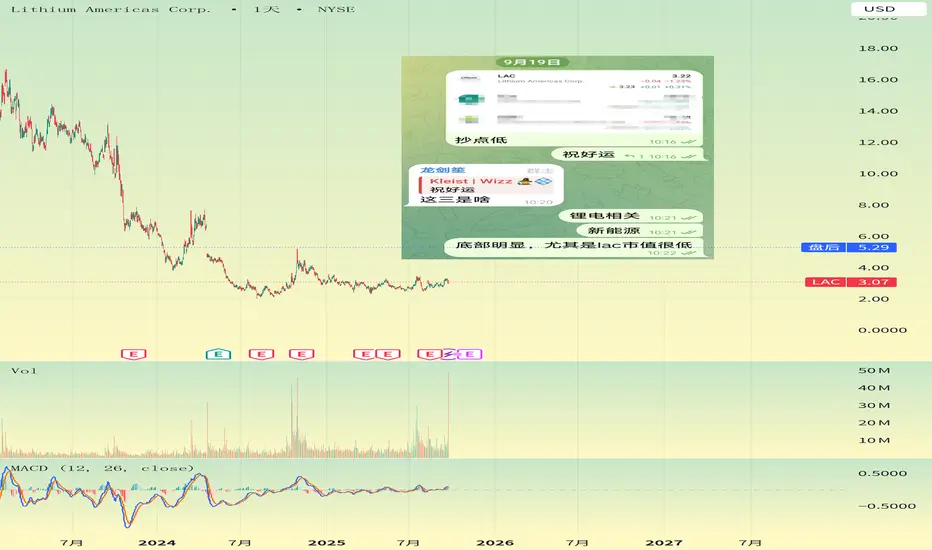Click the 0.5000 MACD axis label
Image resolution: width=932 pixels, height=550 pixels.
(882, 473)
